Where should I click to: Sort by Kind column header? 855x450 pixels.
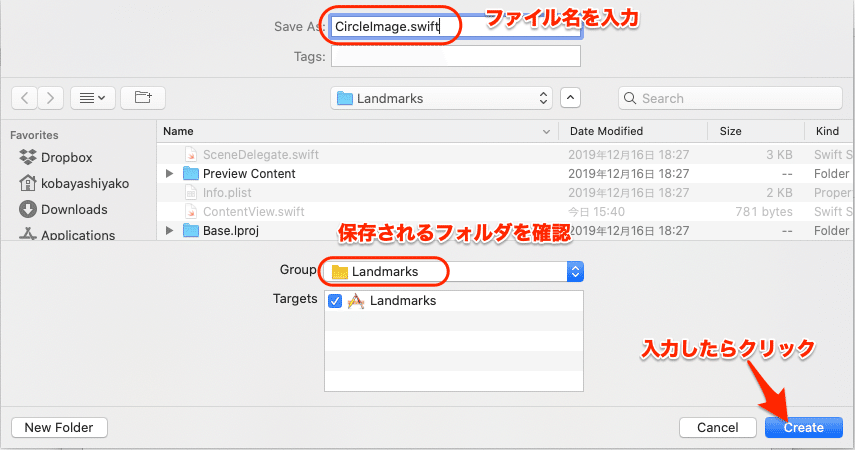click(827, 131)
